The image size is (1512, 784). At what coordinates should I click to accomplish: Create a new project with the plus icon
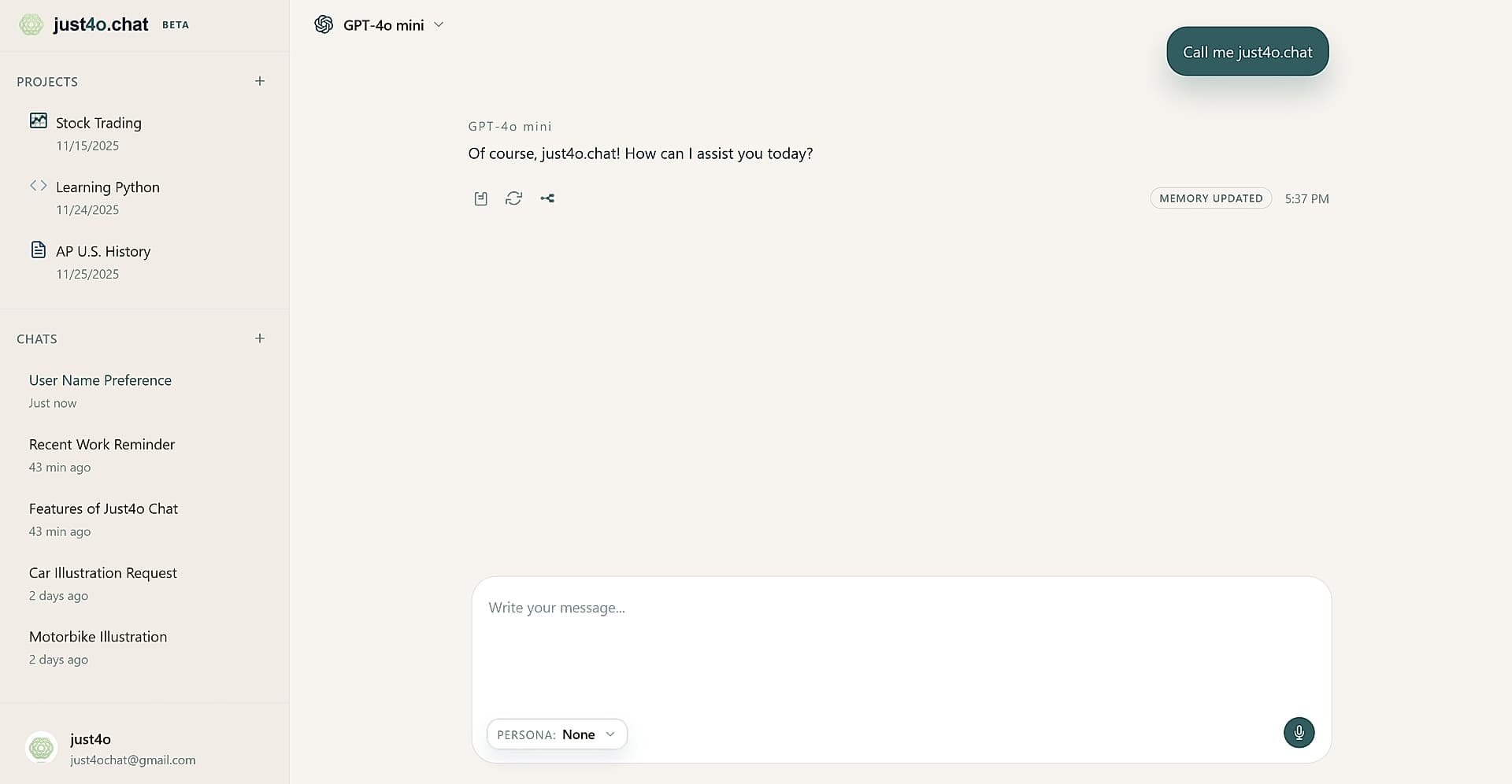260,80
